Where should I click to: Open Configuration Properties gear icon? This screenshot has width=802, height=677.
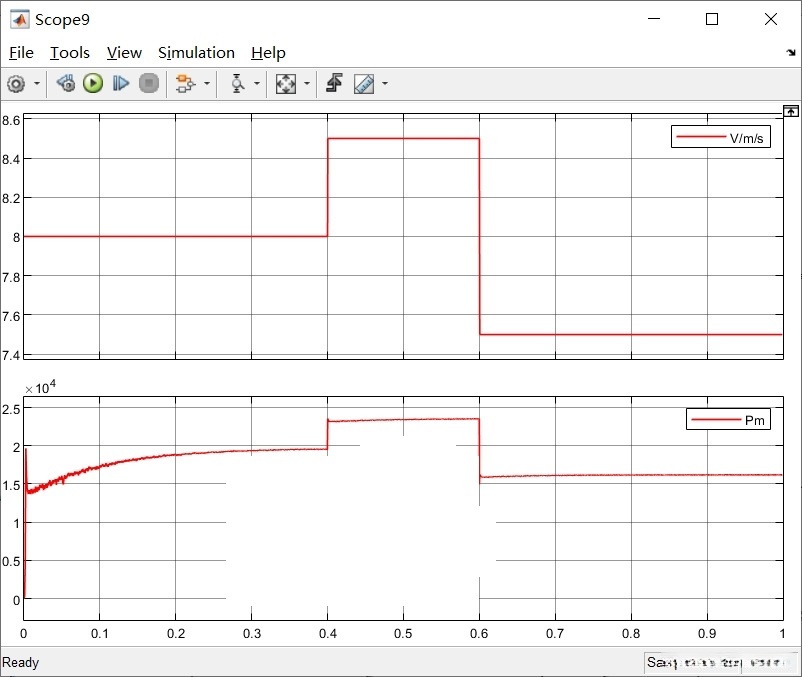click(x=16, y=84)
